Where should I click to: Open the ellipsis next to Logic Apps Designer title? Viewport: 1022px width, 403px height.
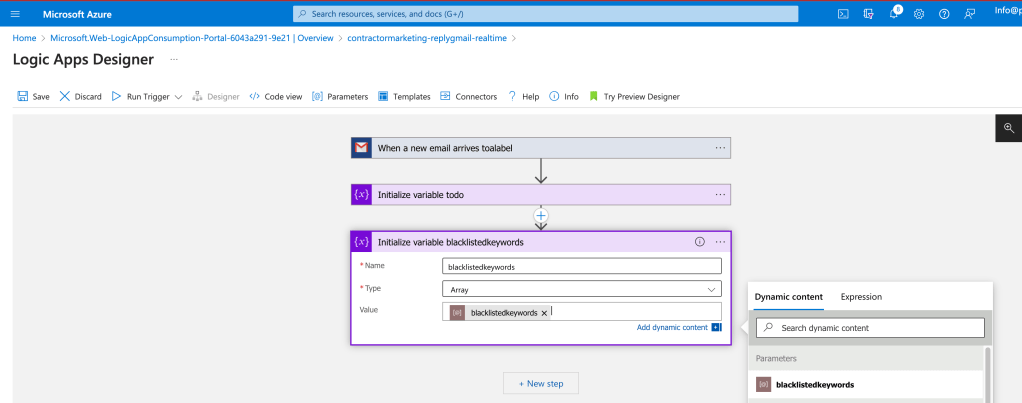[174, 59]
